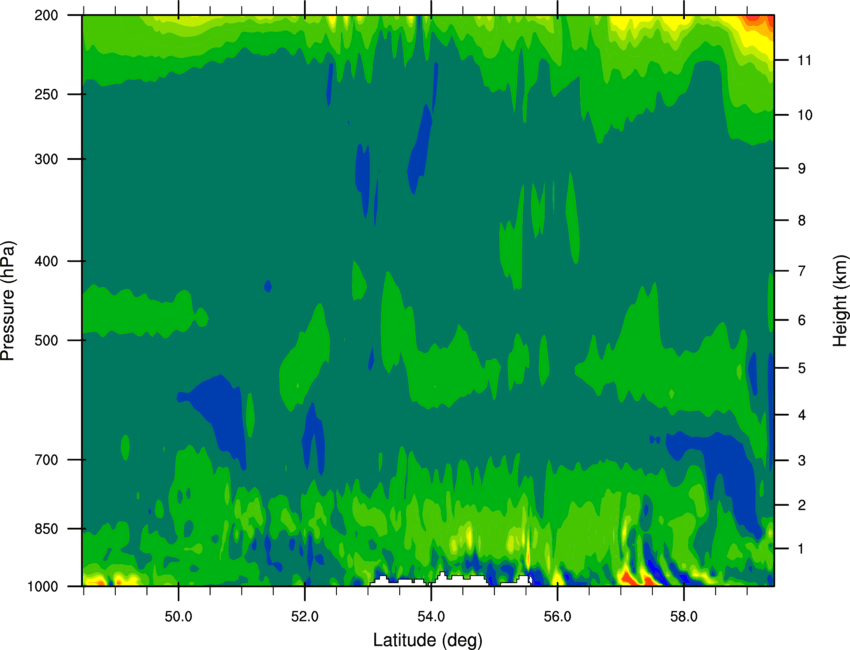Viewport: 850px width, 650px height.
Task: Click the Height (km) axis title
Action: tap(840, 301)
